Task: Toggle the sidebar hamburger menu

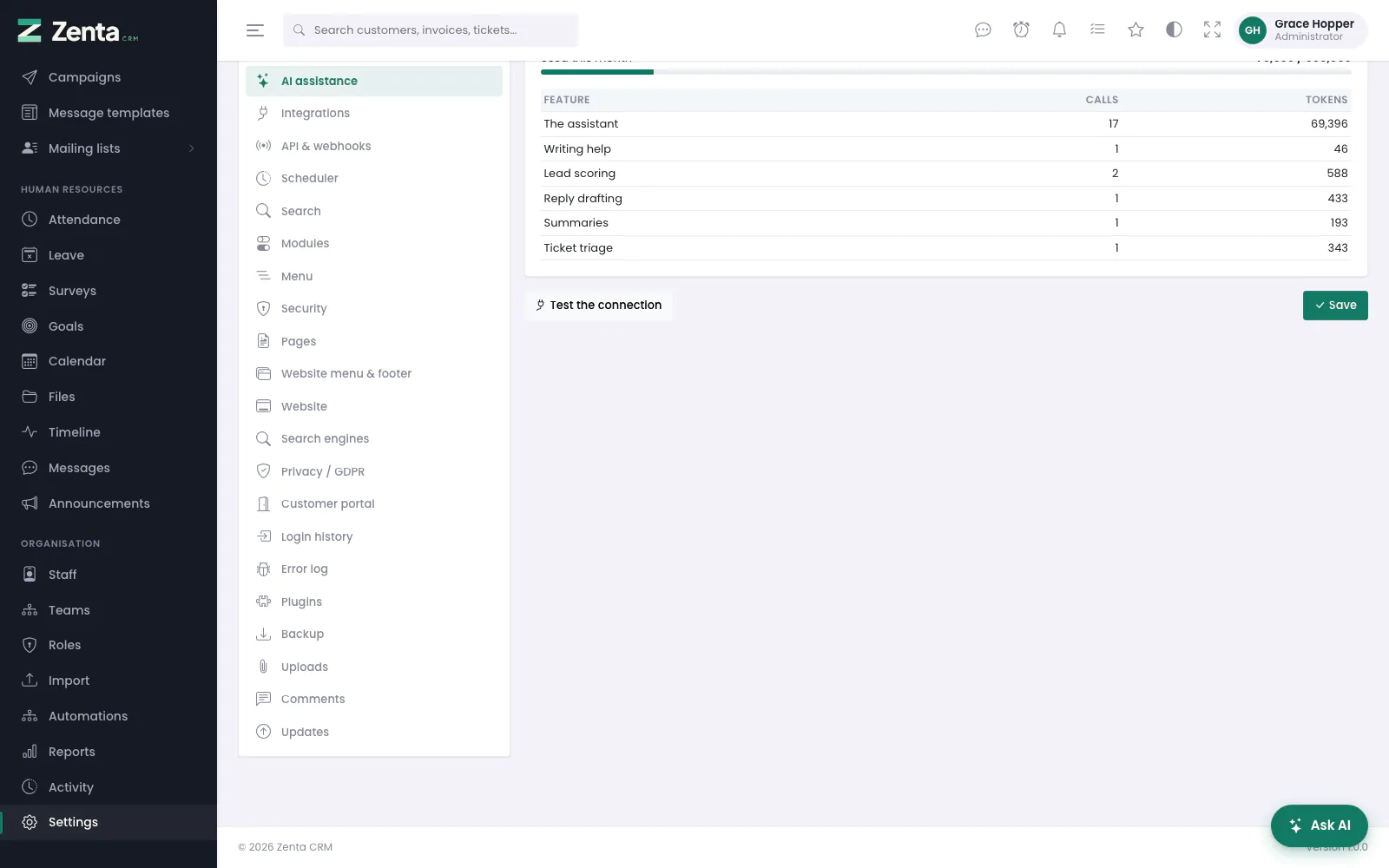Action: pyautogui.click(x=255, y=30)
